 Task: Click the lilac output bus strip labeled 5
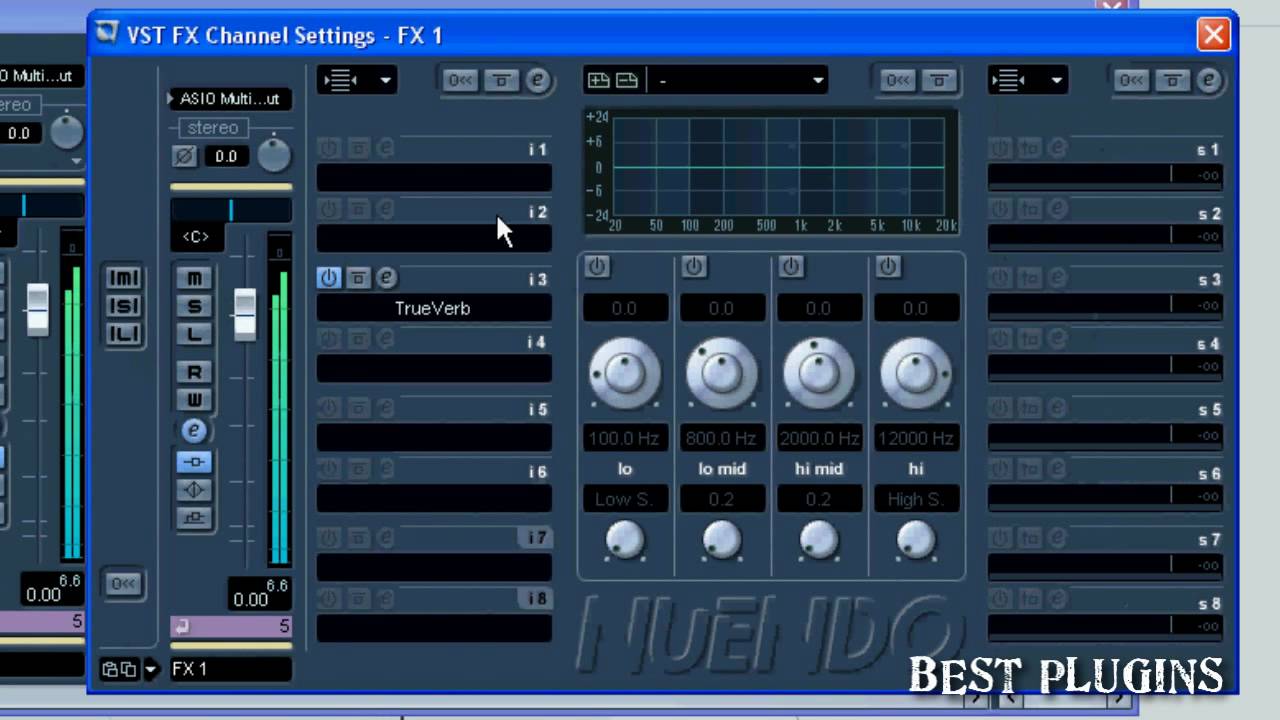tap(231, 627)
